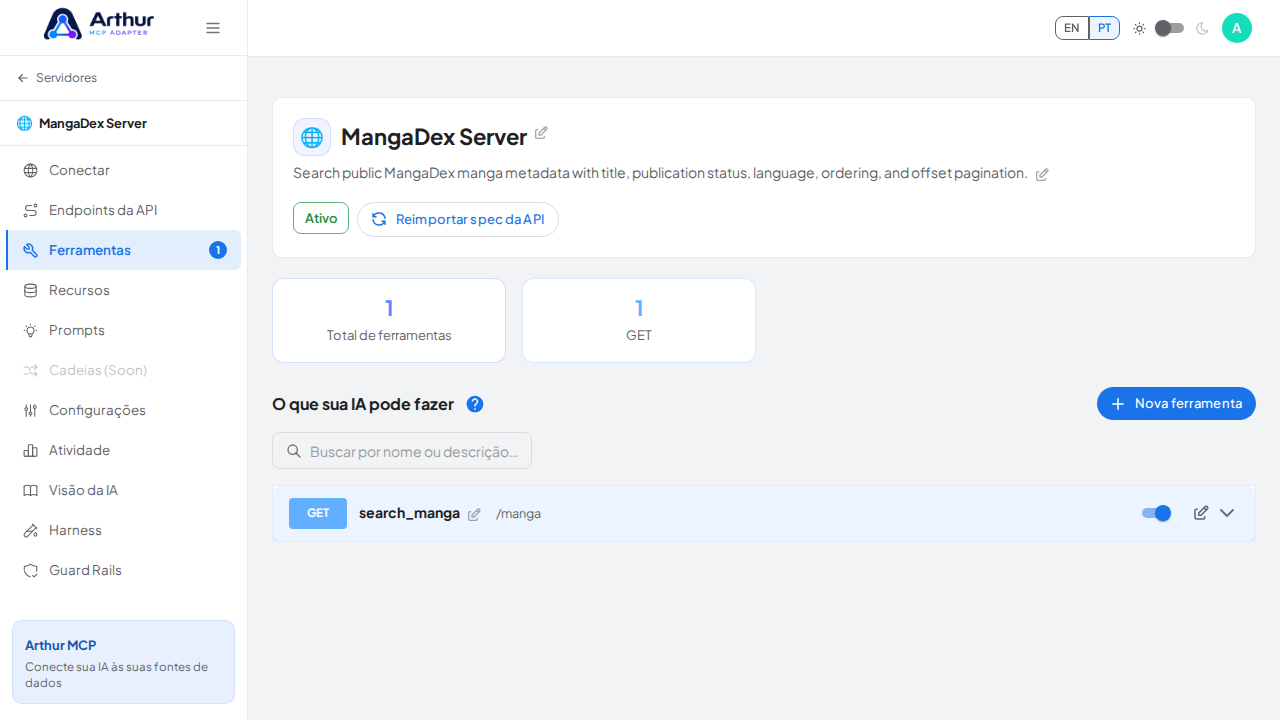This screenshot has width=1280, height=720.
Task: Click the large globe icon beside server title
Action: [x=312, y=137]
